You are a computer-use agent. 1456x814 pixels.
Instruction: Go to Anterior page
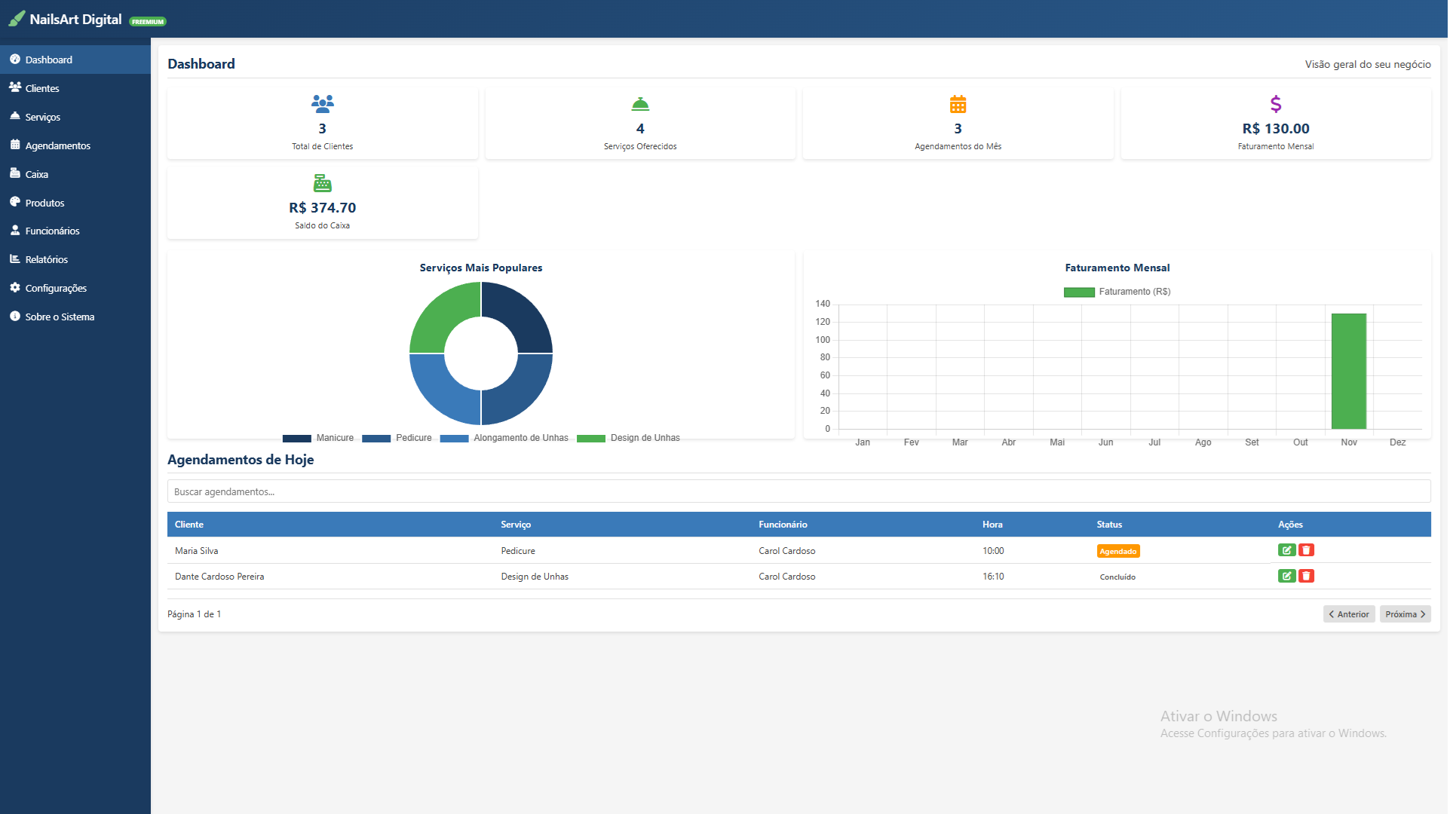[1348, 614]
